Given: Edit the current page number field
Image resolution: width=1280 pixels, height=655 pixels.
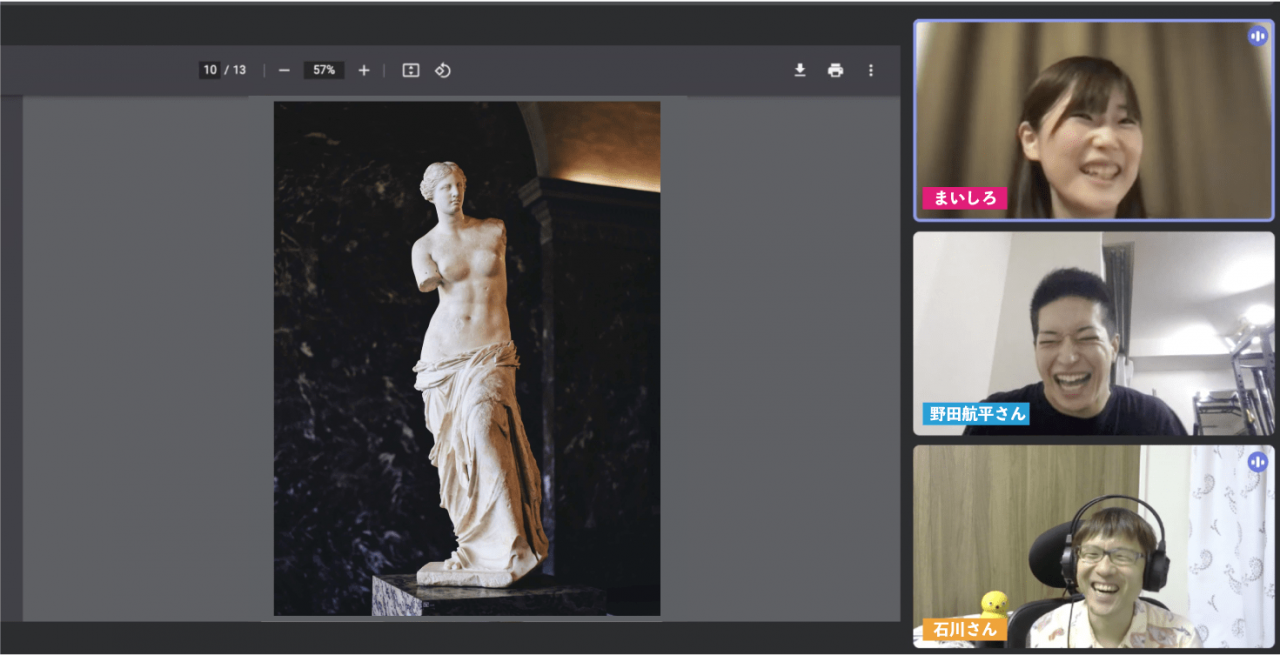Looking at the screenshot, I should [x=209, y=70].
